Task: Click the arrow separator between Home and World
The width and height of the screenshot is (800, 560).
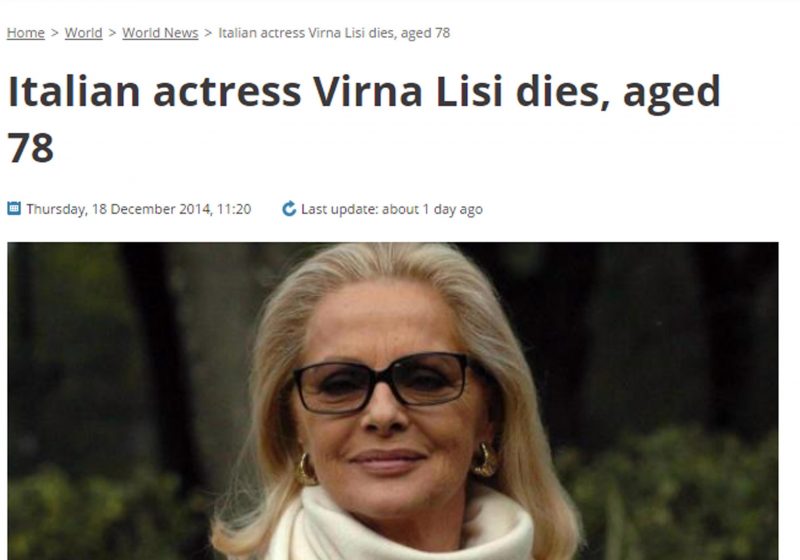Action: 55,33
